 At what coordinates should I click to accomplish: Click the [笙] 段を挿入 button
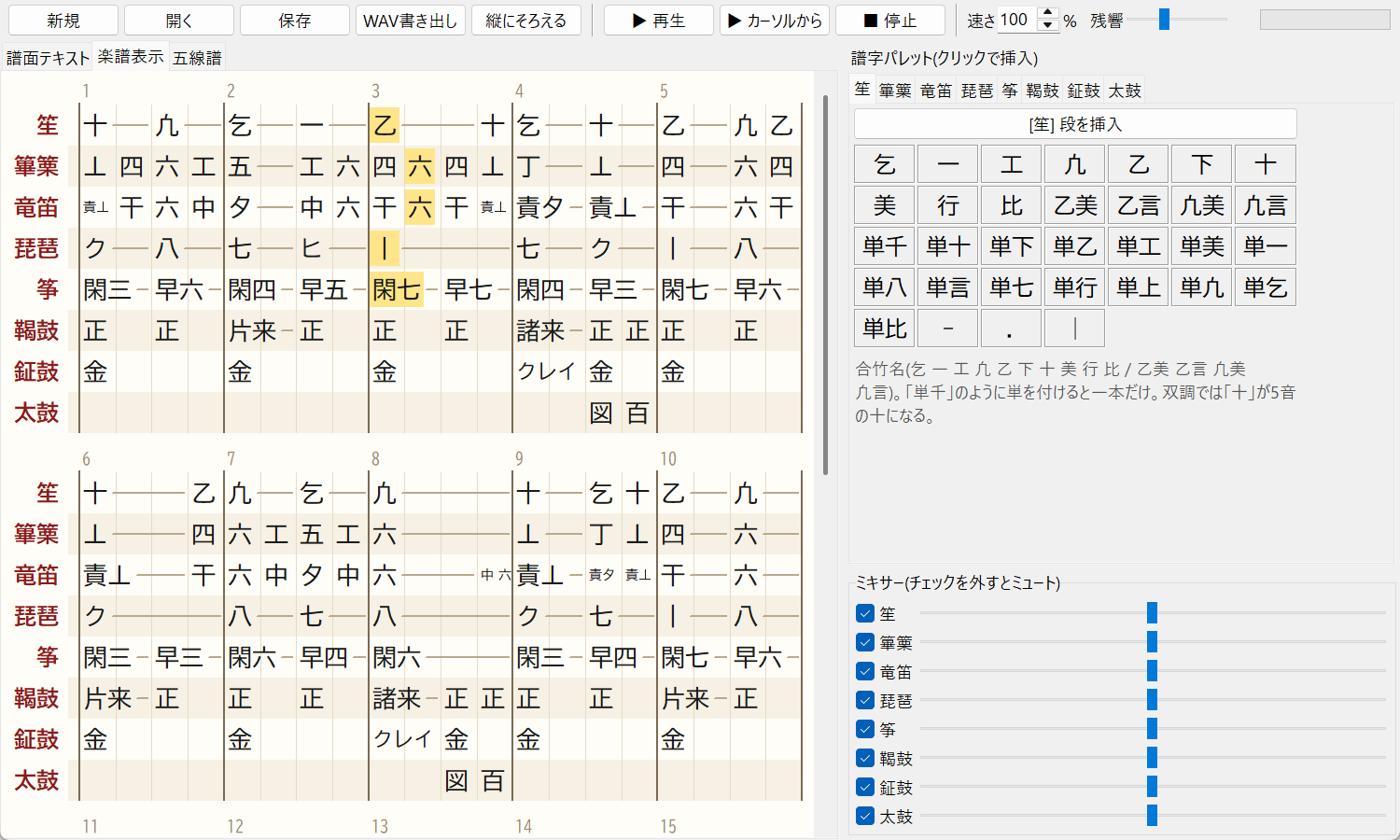click(1075, 124)
